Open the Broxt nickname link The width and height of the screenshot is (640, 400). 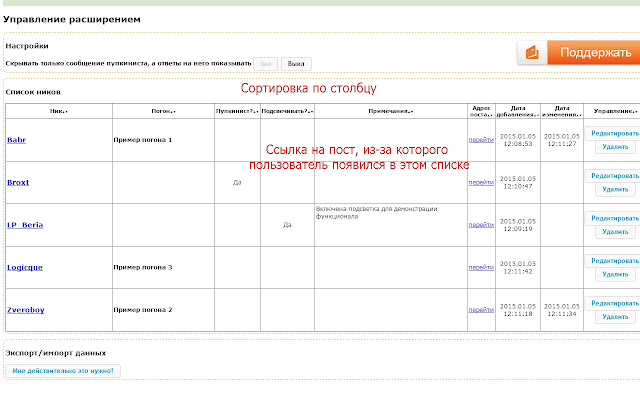18,183
